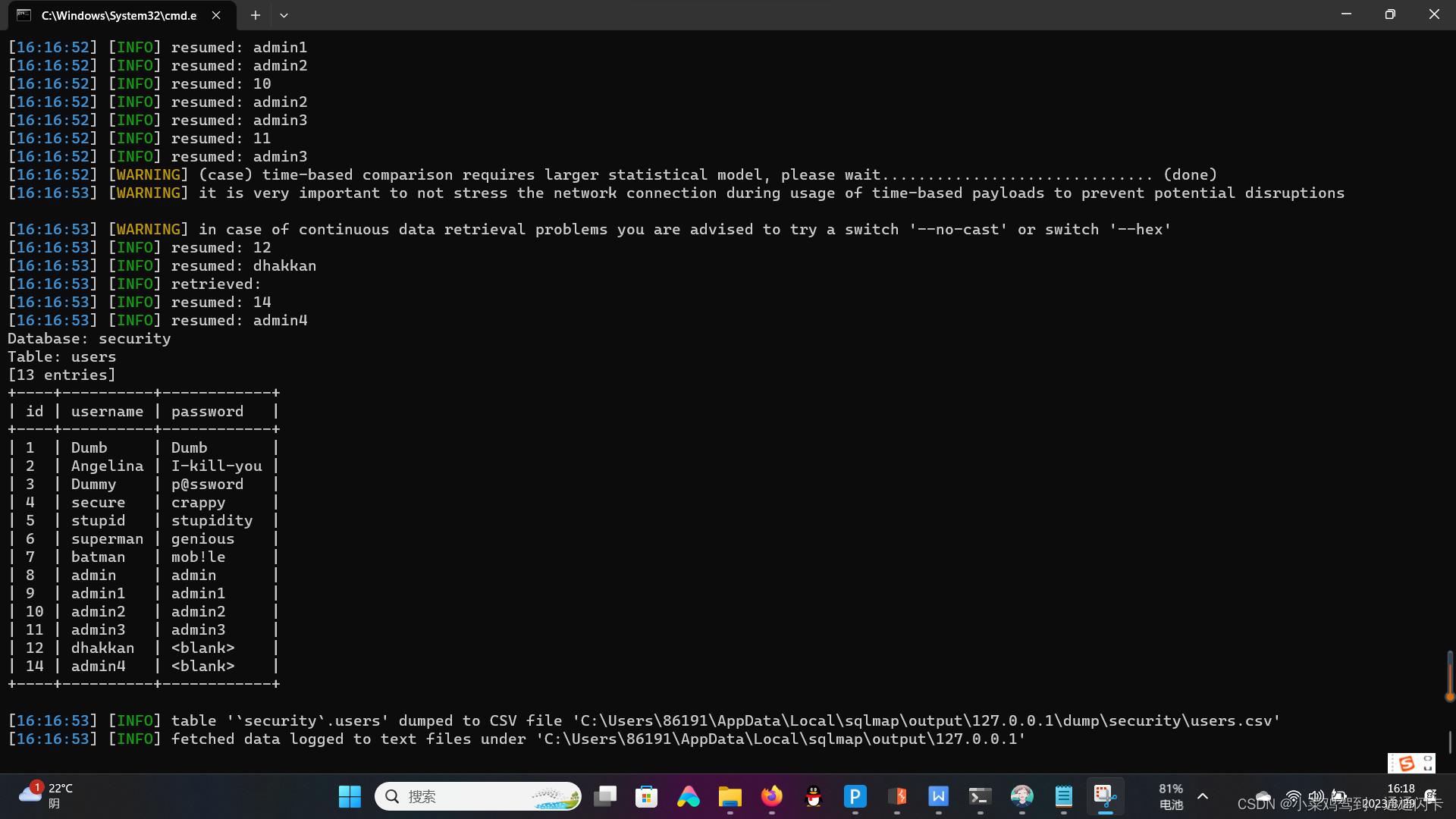Open the Microsoft Store app

click(647, 796)
